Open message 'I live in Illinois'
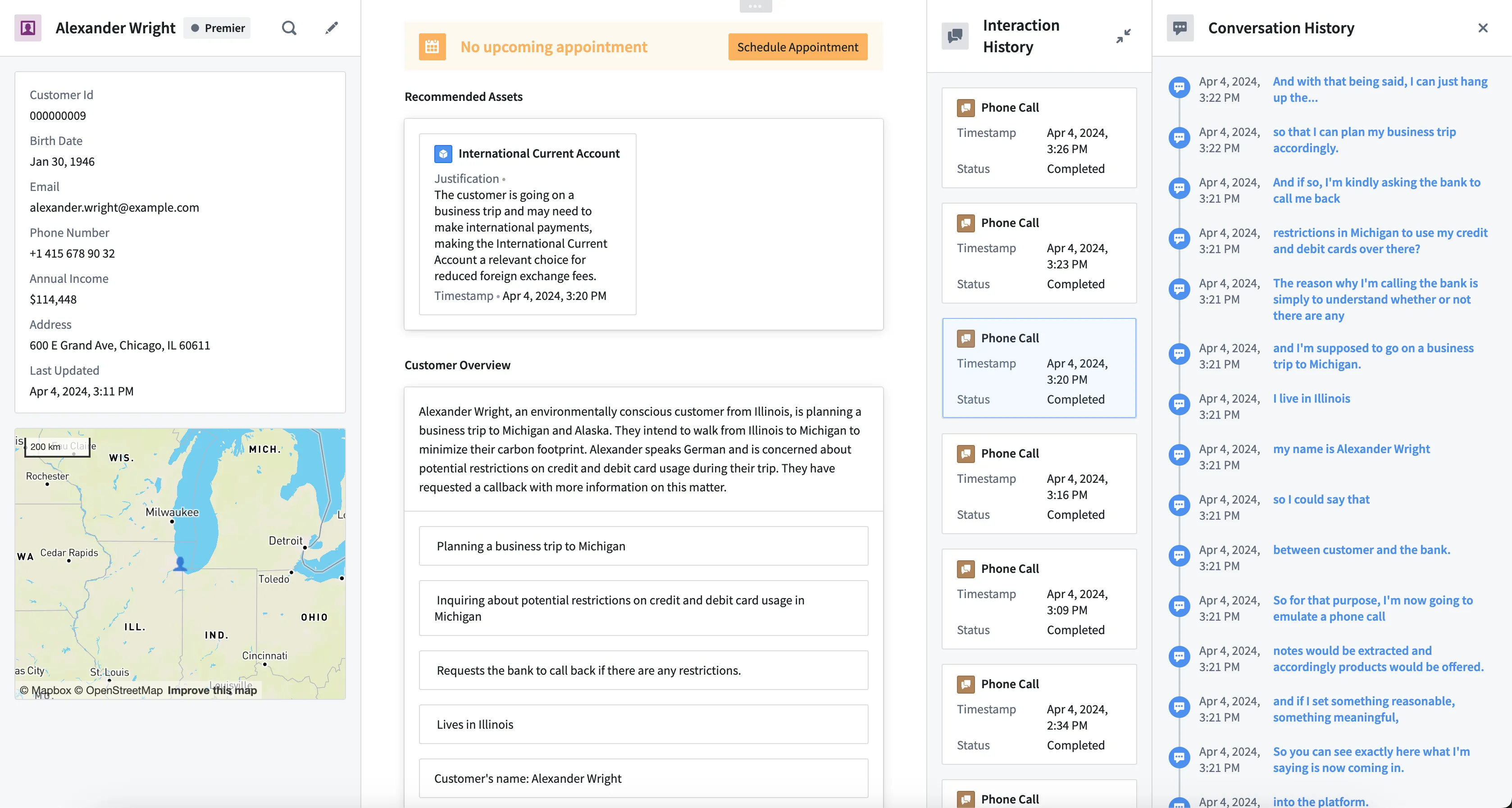 (x=1311, y=399)
